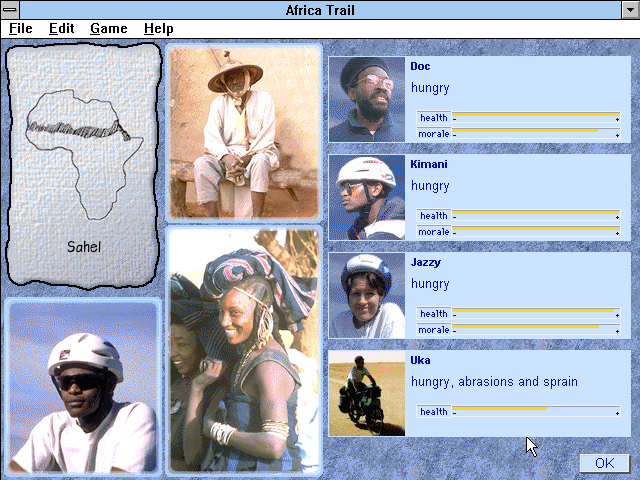The image size is (640, 480).
Task: Click Jazzy's hungry status text
Action: click(x=430, y=284)
